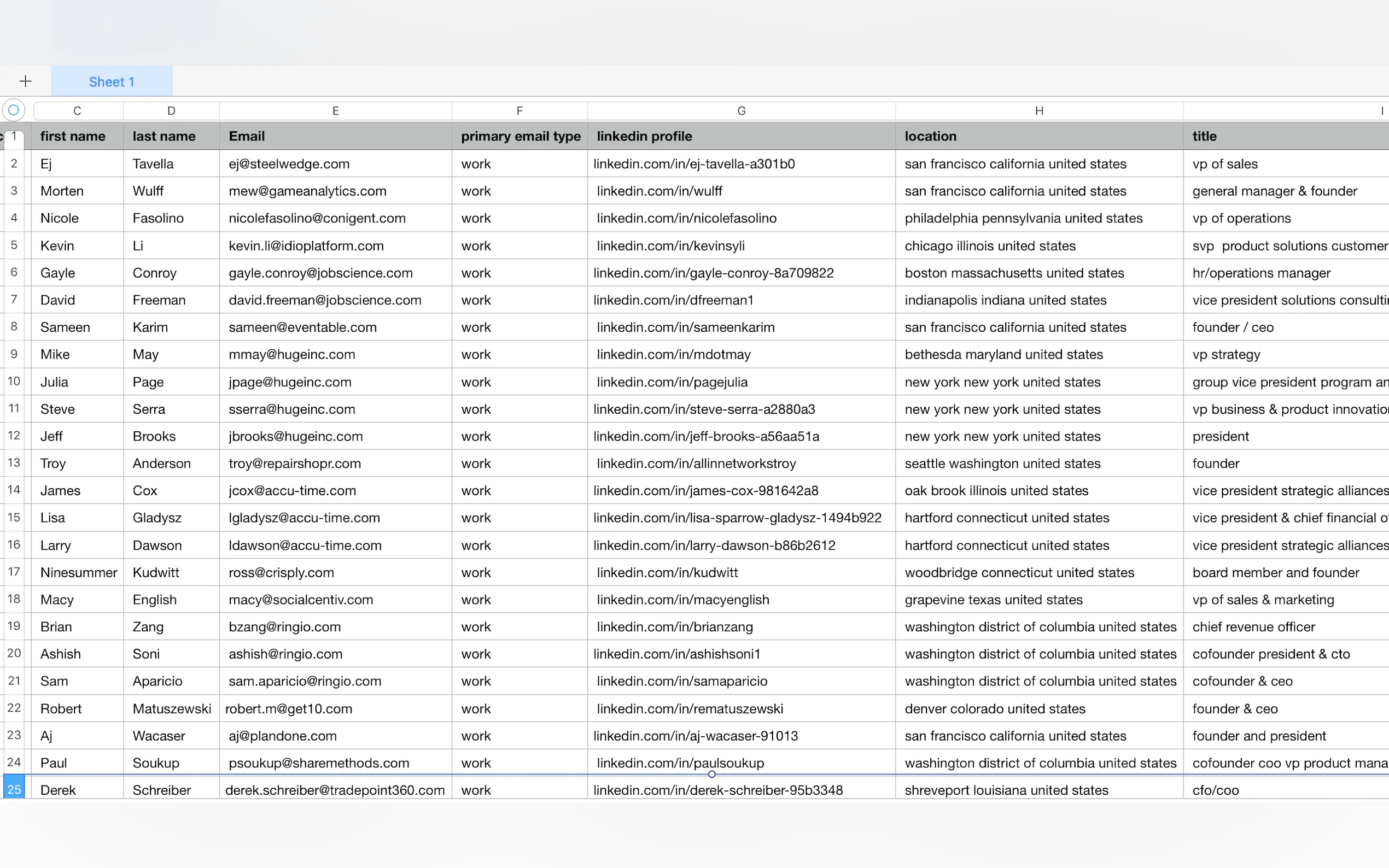Click the primary email type header cell
The image size is (1389, 868).
(x=520, y=136)
